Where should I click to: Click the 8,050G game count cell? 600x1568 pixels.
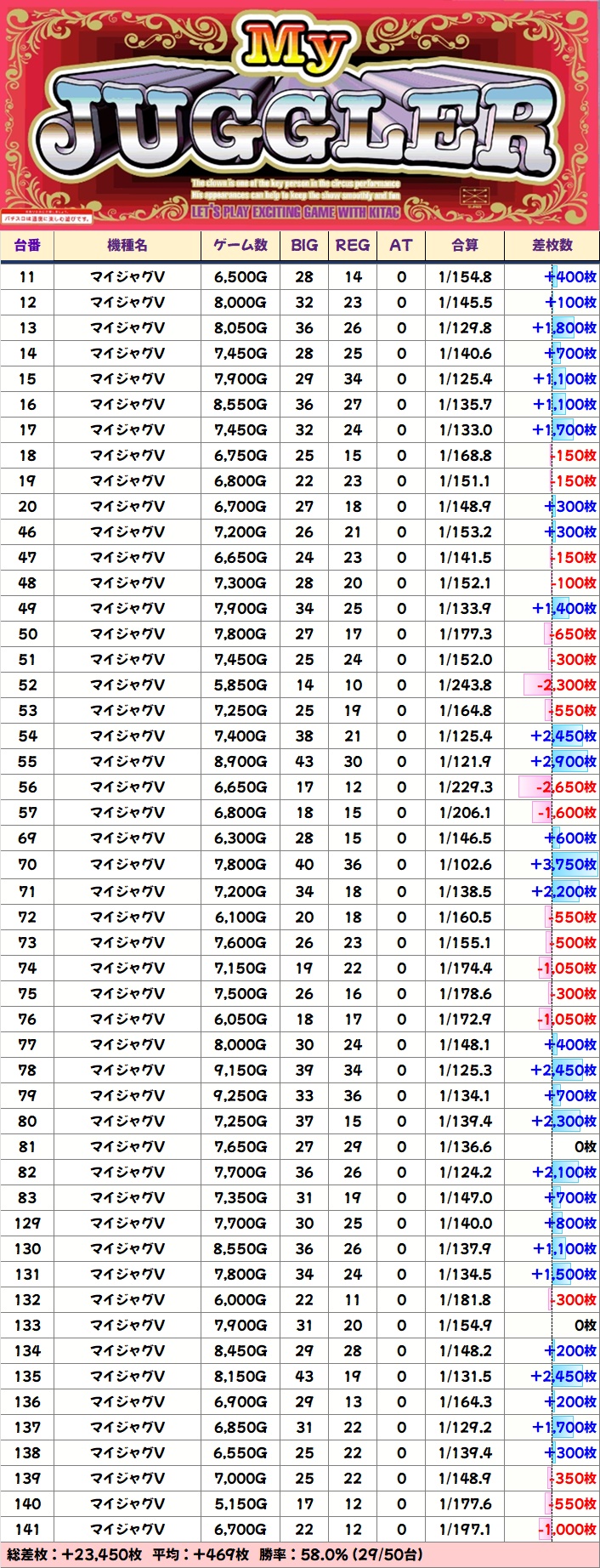241,328
